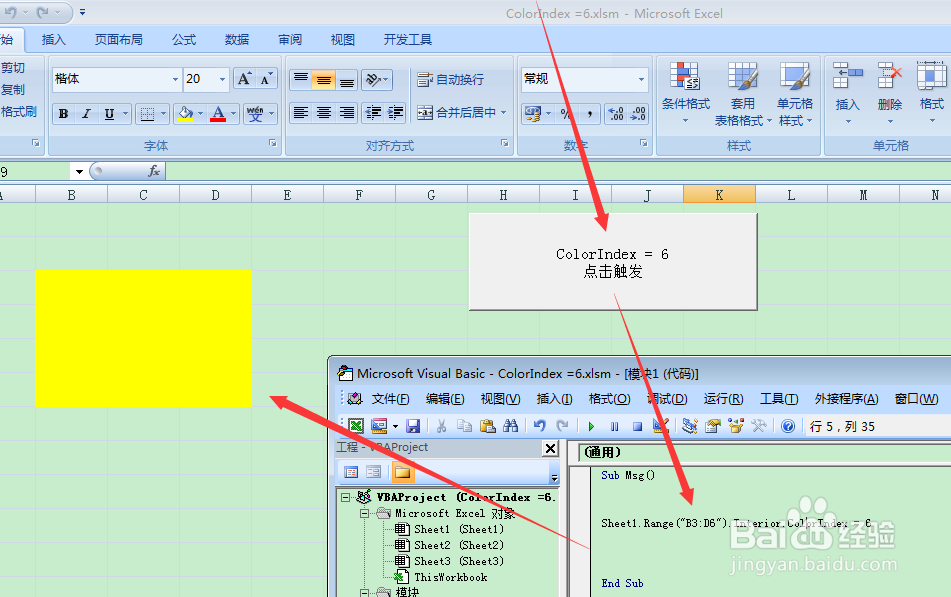Image resolution: width=951 pixels, height=597 pixels.
Task: Toggle Folders icon in project panel
Action: (x=402, y=472)
